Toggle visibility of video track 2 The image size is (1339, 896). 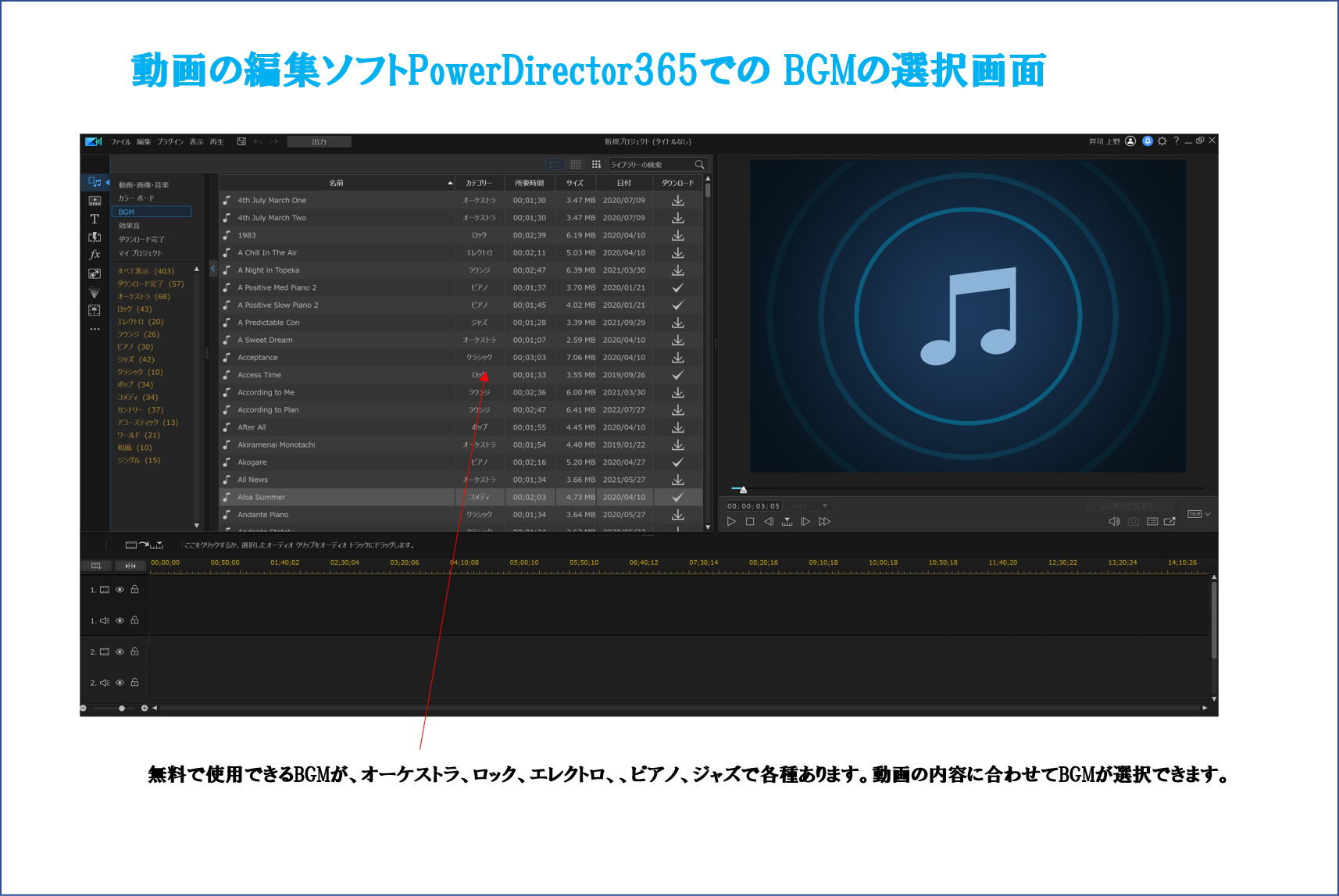click(x=120, y=651)
